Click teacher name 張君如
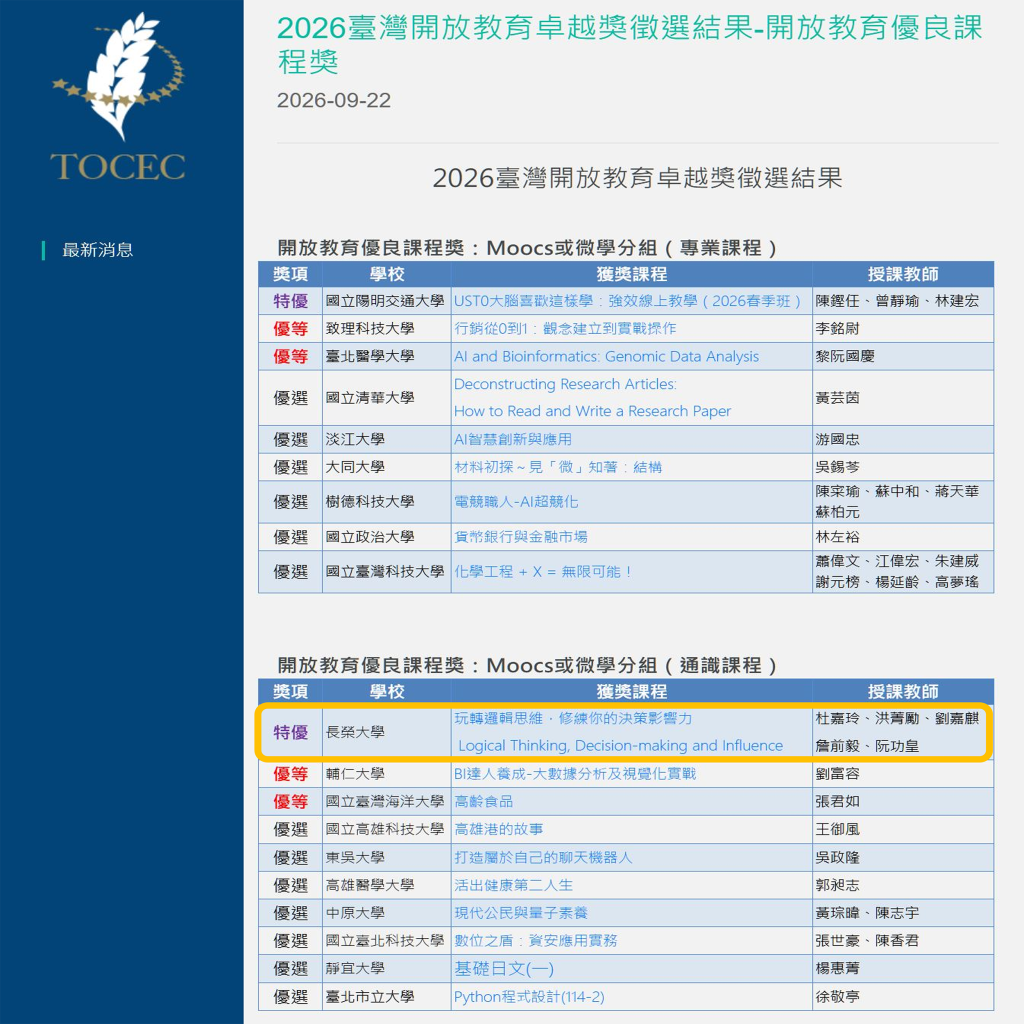 tap(837, 801)
